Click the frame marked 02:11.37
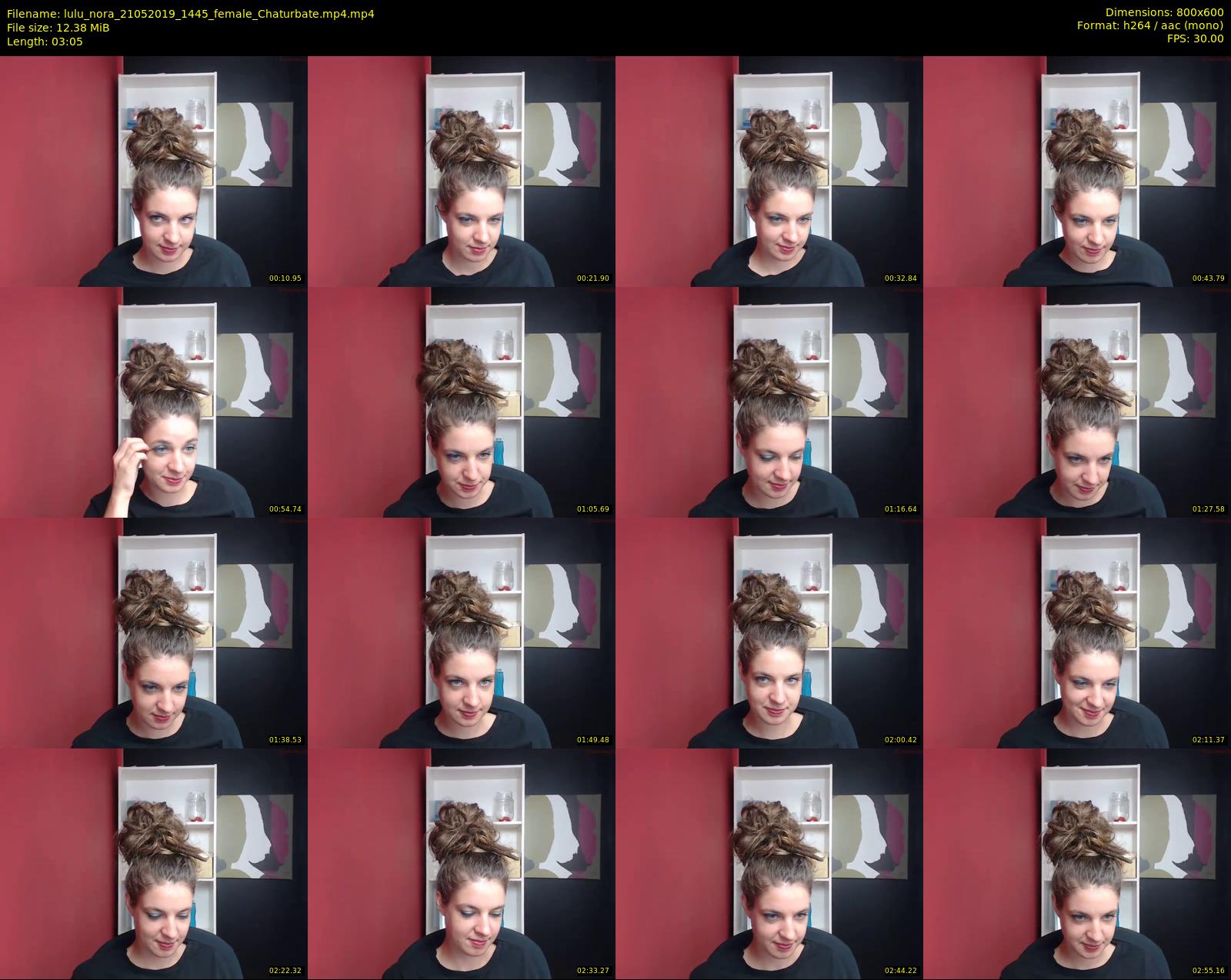The height and width of the screenshot is (980, 1231). [x=1077, y=632]
